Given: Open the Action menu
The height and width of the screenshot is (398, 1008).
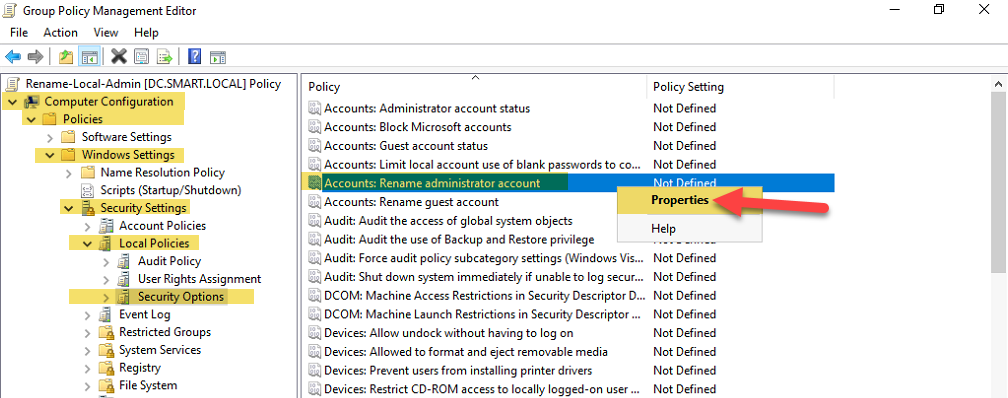Looking at the screenshot, I should [60, 32].
